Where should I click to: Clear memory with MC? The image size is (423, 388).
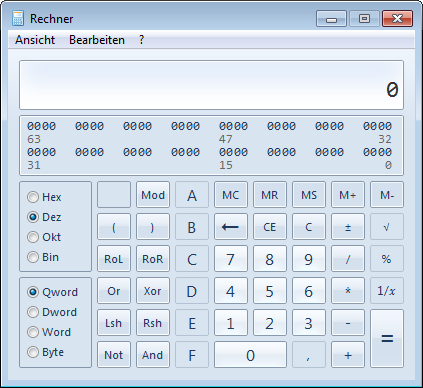click(x=231, y=195)
